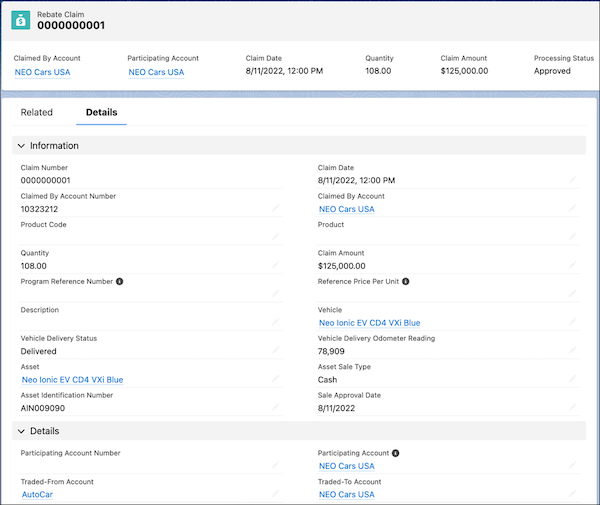This screenshot has width=600, height=505.
Task: Edit Vehicle Delivery Status pencil icon
Action: point(276,350)
